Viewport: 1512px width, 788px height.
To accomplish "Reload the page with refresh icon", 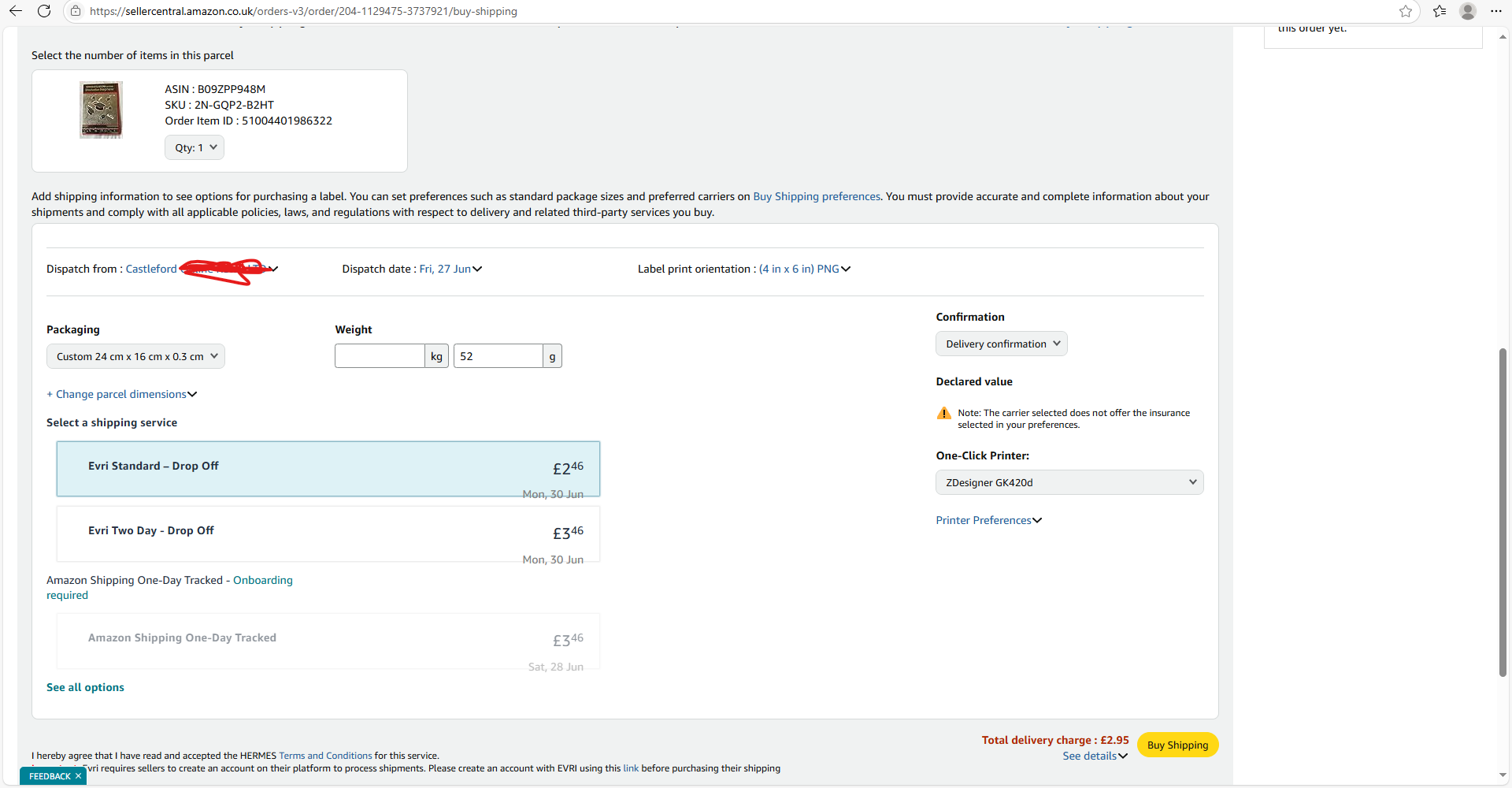I will coord(44,11).
